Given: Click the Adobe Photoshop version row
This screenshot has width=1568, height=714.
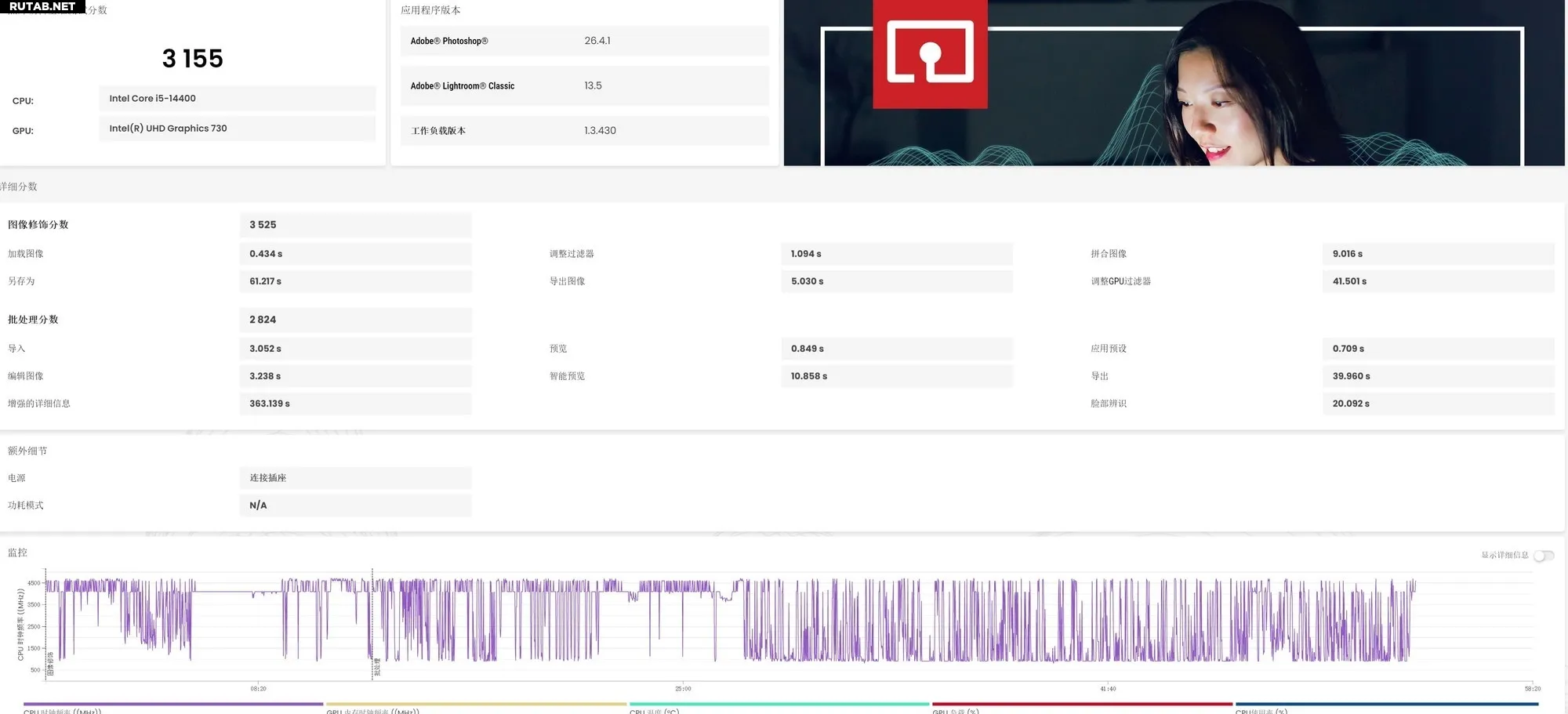Looking at the screenshot, I should [584, 41].
